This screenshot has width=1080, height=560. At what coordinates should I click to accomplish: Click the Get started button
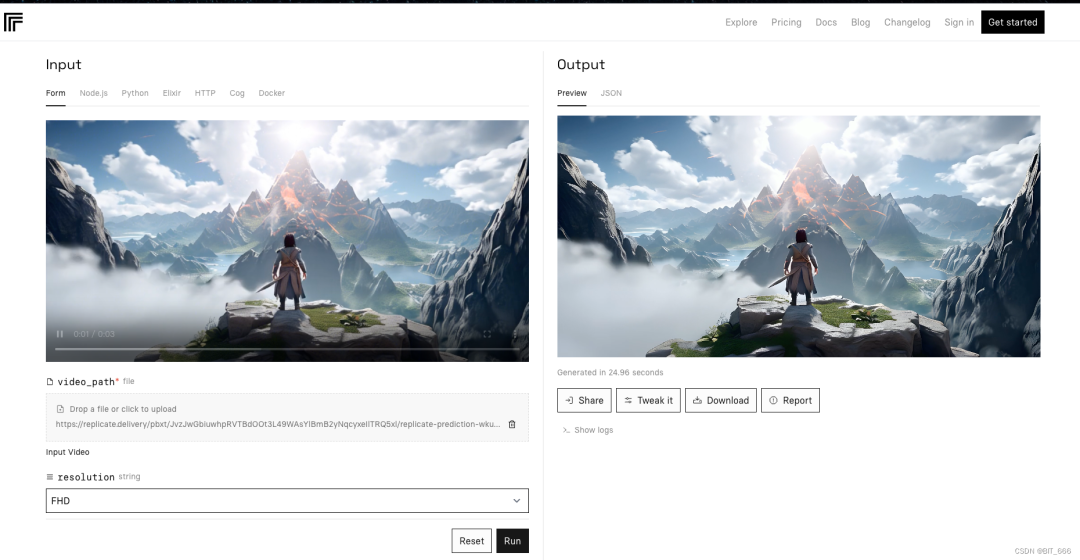click(x=1012, y=22)
